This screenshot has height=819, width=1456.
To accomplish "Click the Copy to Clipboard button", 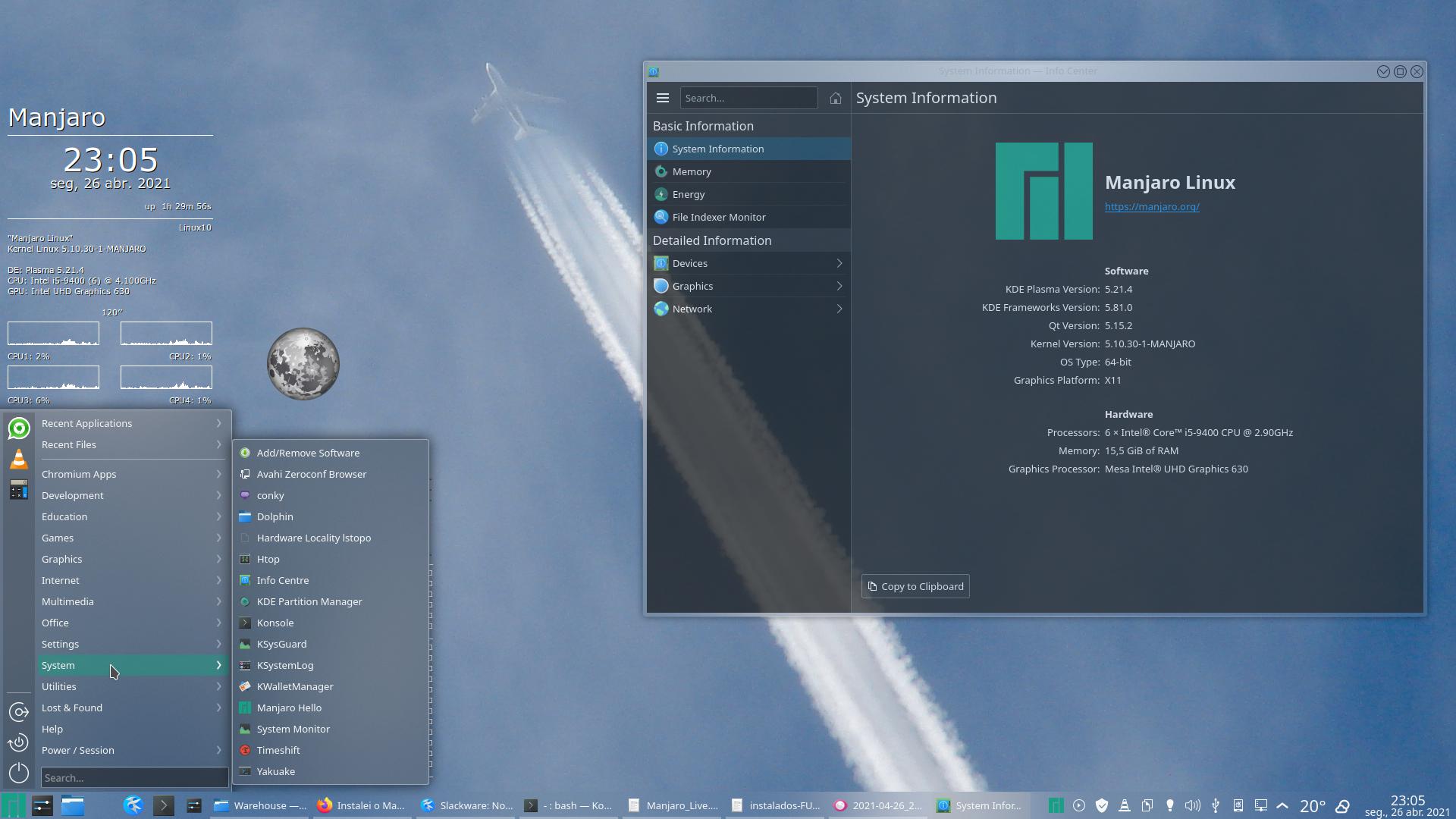I will pyautogui.click(x=915, y=586).
